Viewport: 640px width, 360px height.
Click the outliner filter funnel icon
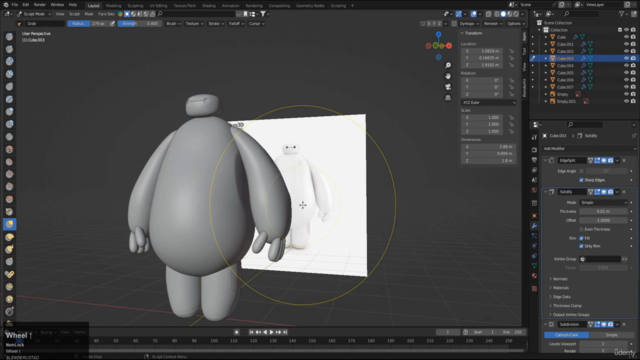point(622,14)
